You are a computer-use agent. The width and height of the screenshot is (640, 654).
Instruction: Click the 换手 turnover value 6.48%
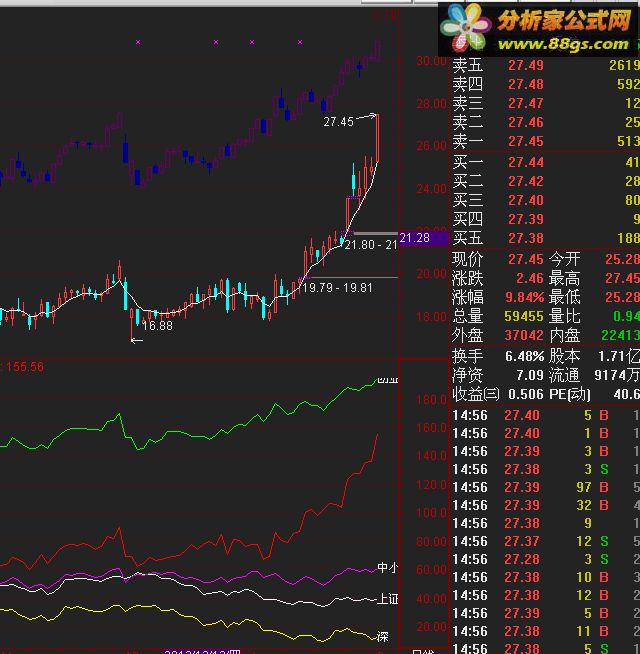click(524, 356)
